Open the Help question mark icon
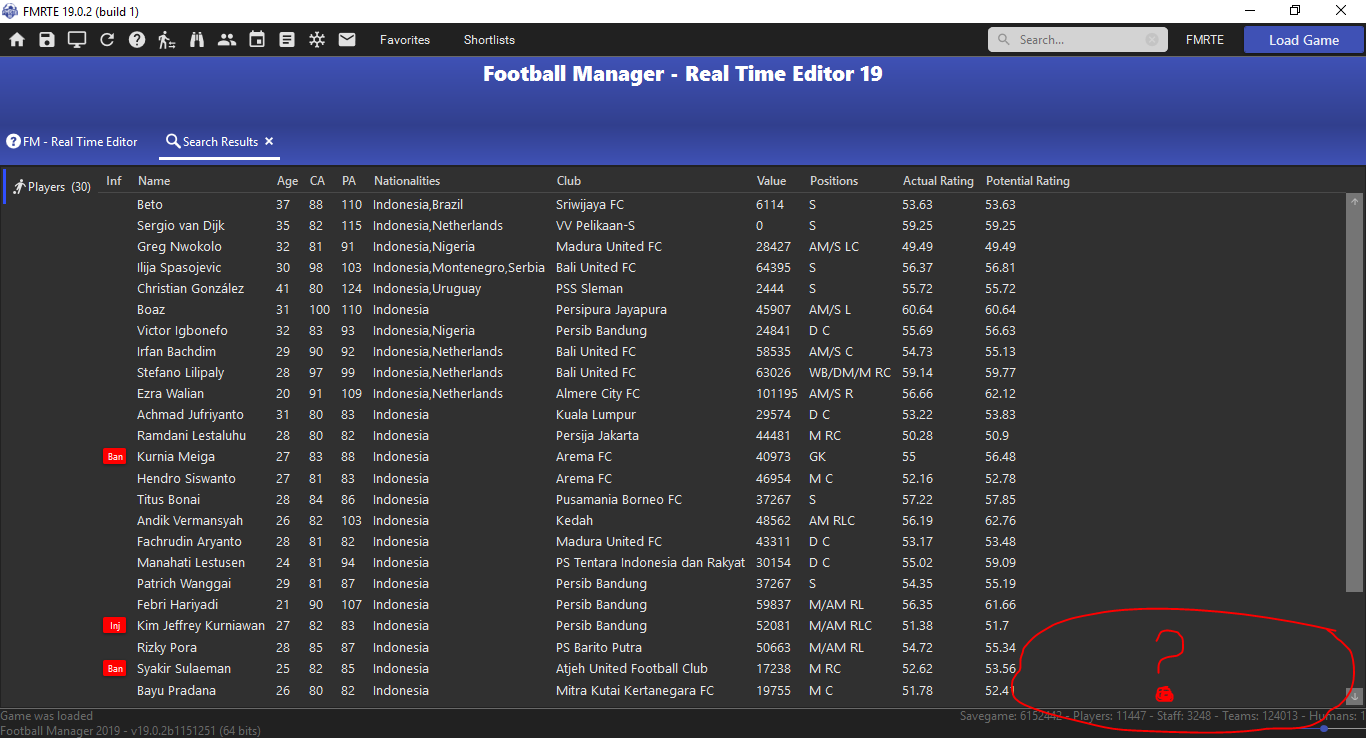The height and width of the screenshot is (738, 1366). click(x=137, y=40)
